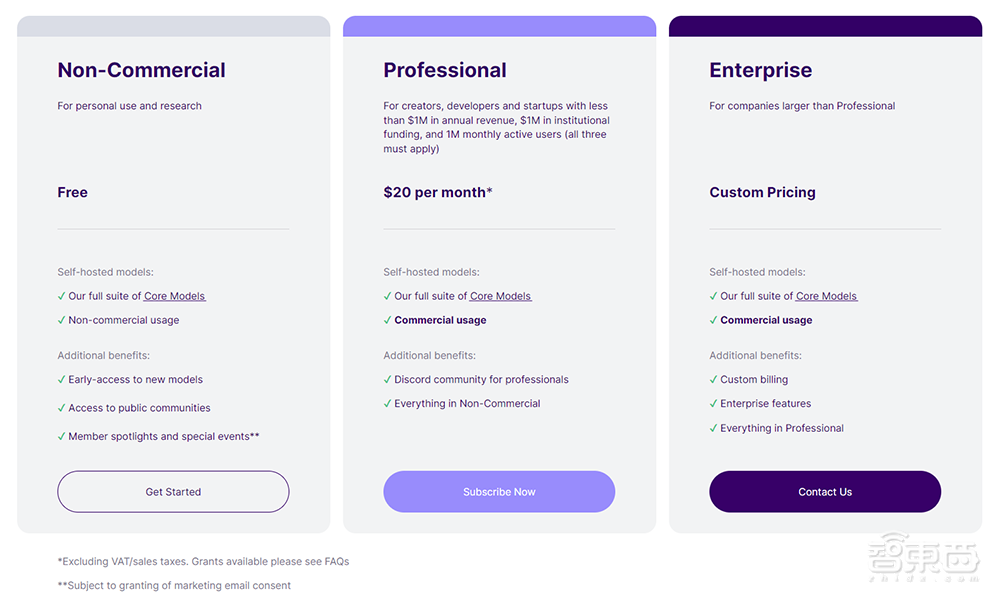This screenshot has height=601, width=1000.
Task: Click the $20 per month price text
Action: coord(437,192)
